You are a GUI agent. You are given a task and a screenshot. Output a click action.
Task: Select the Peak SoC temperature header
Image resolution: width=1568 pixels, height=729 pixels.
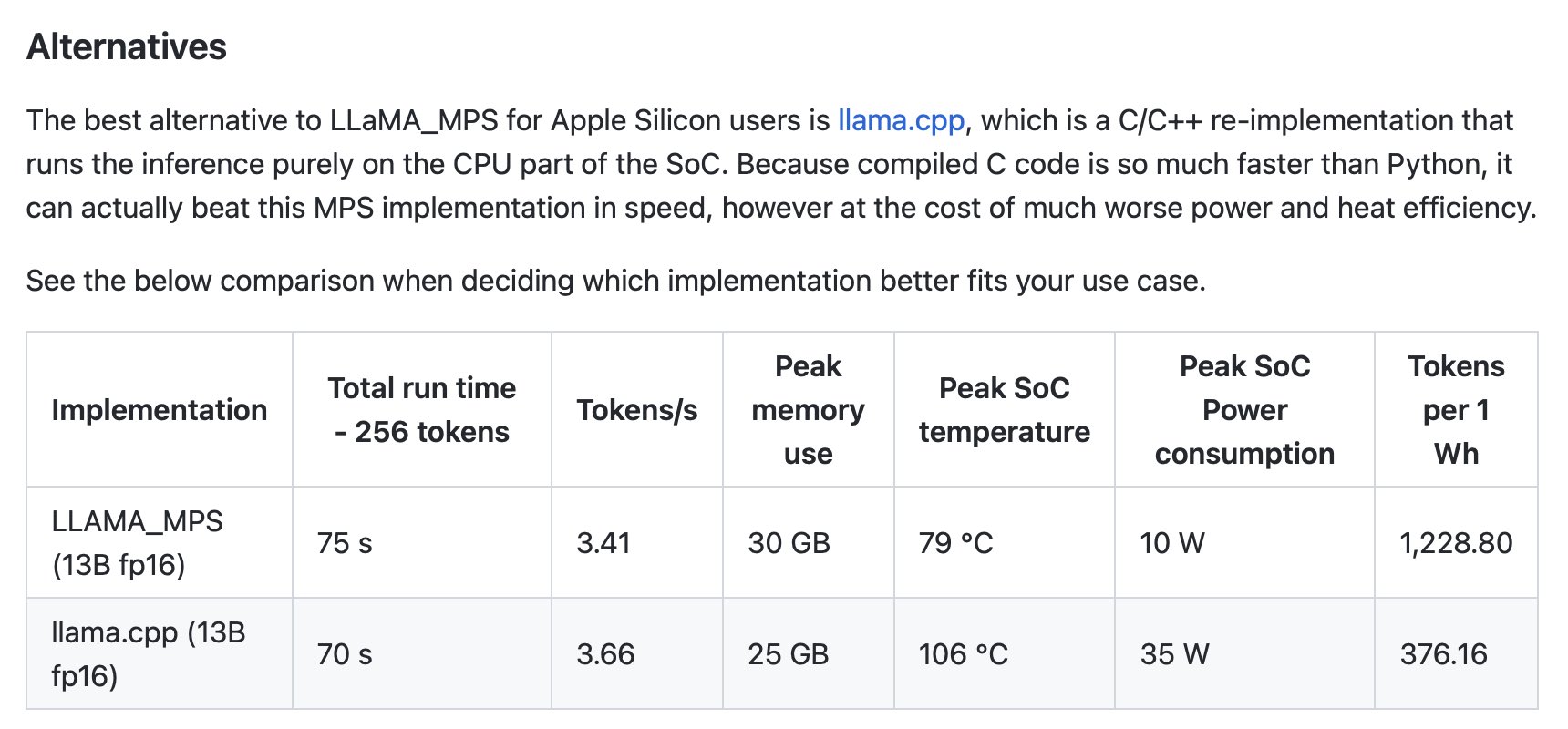pos(1005,410)
